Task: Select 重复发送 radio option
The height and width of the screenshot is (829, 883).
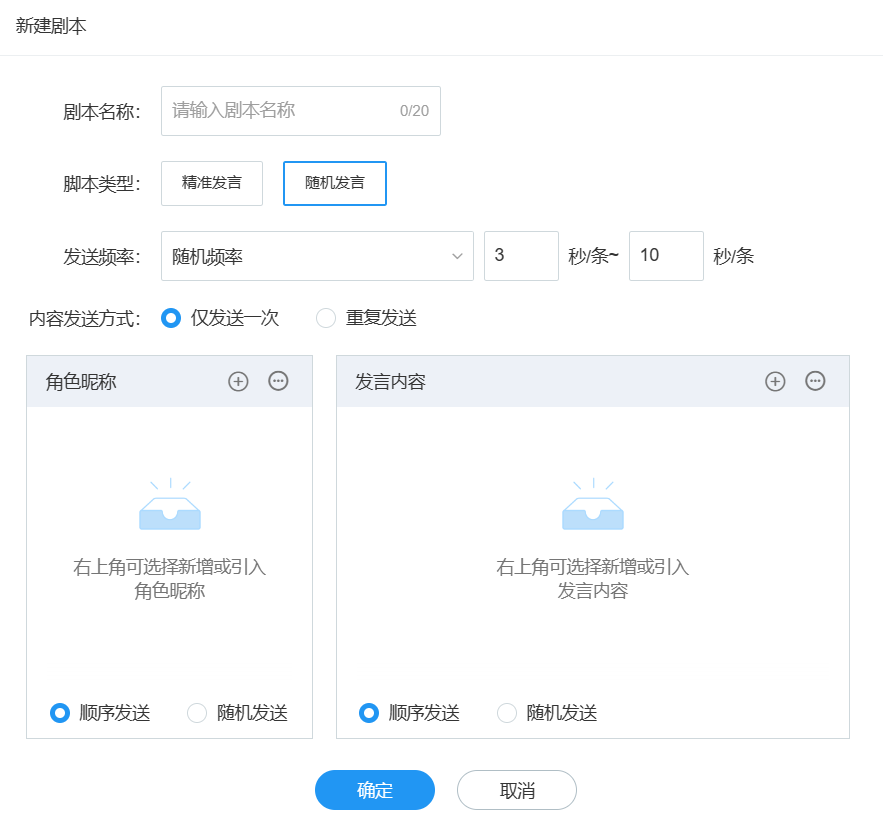Action: coord(326,318)
